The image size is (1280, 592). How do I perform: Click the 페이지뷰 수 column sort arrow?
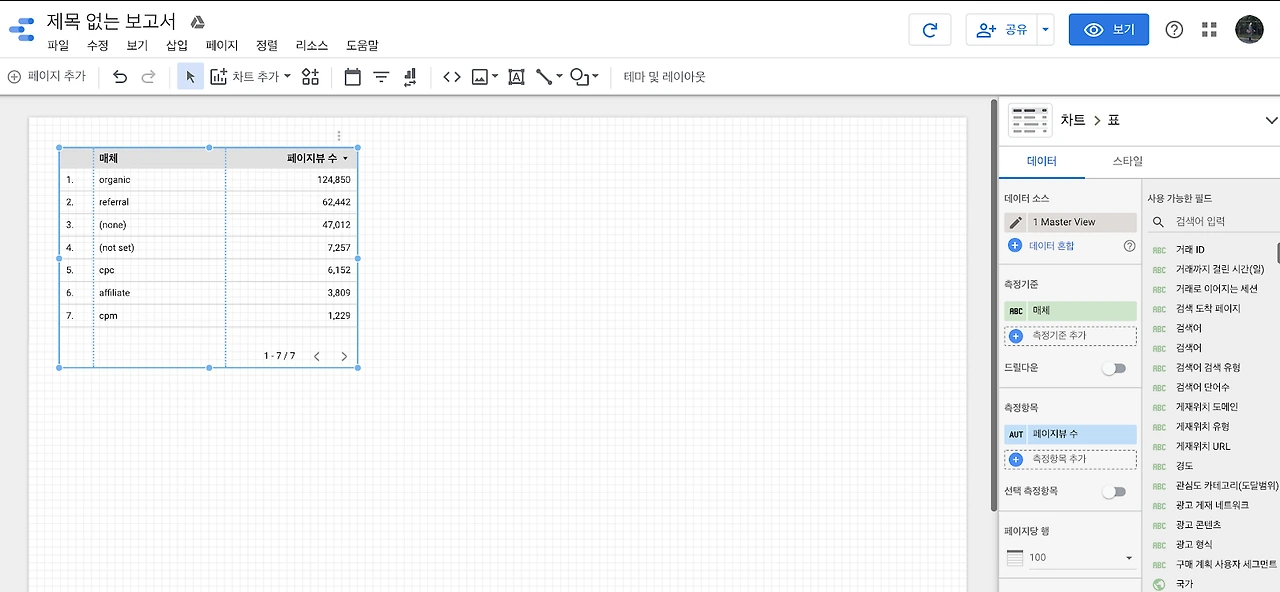pyautogui.click(x=346, y=159)
